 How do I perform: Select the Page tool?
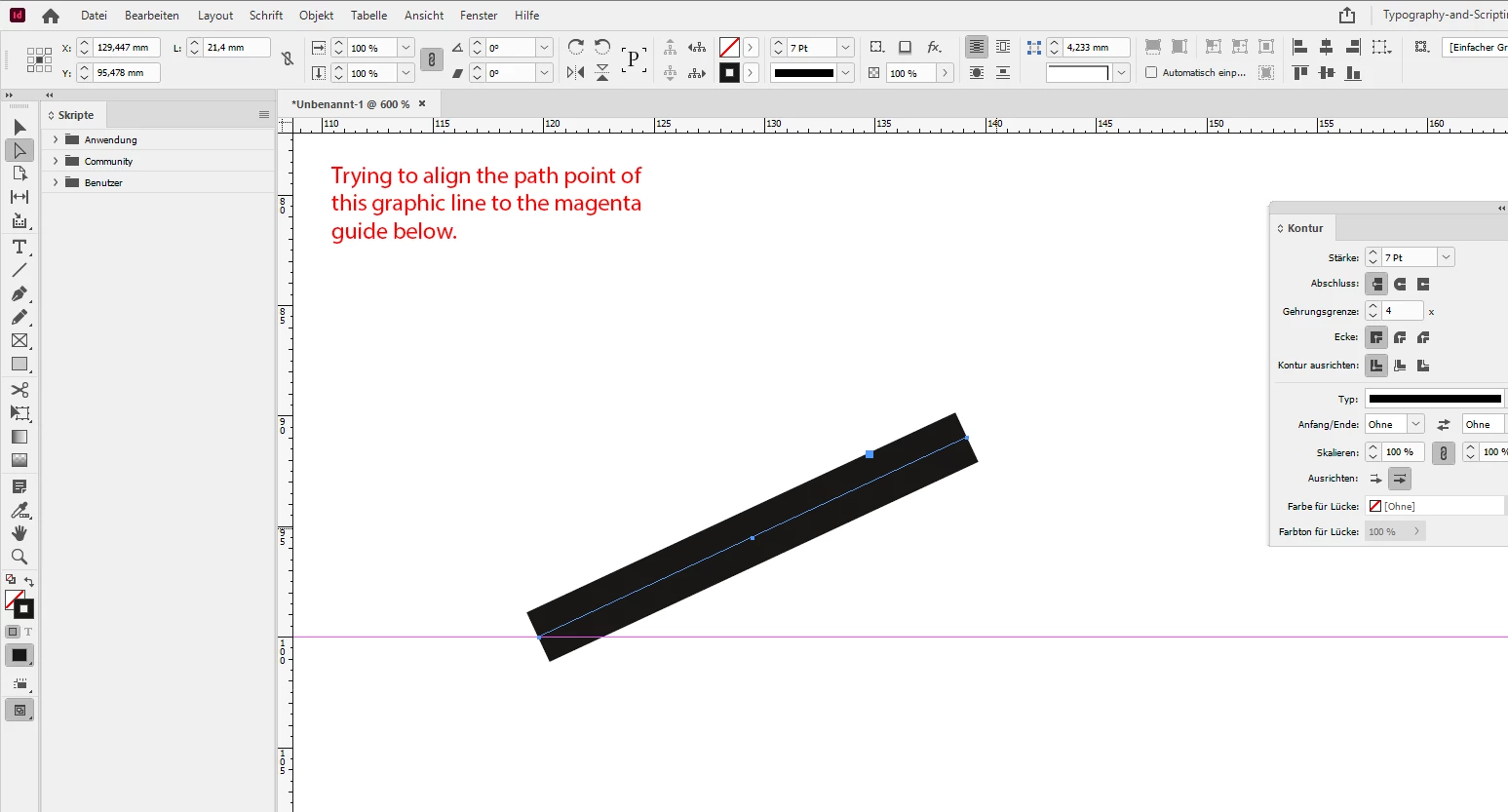tap(19, 174)
